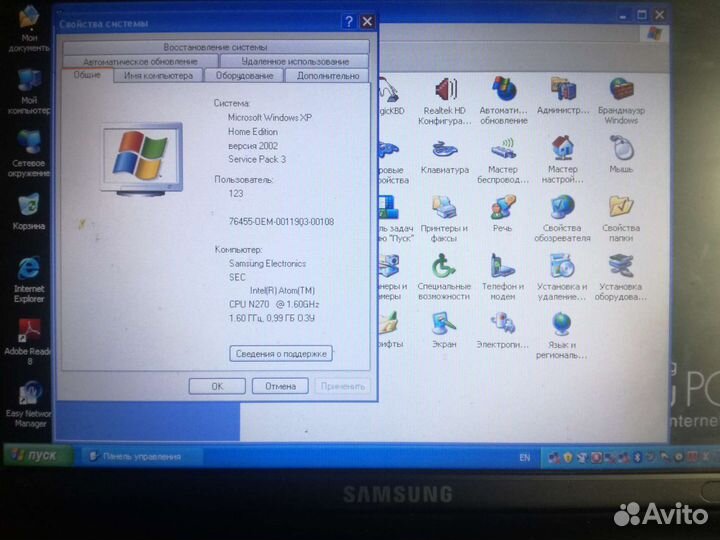Switch to Автоматическое обновление tab
The height and width of the screenshot is (540, 720).
(x=140, y=61)
